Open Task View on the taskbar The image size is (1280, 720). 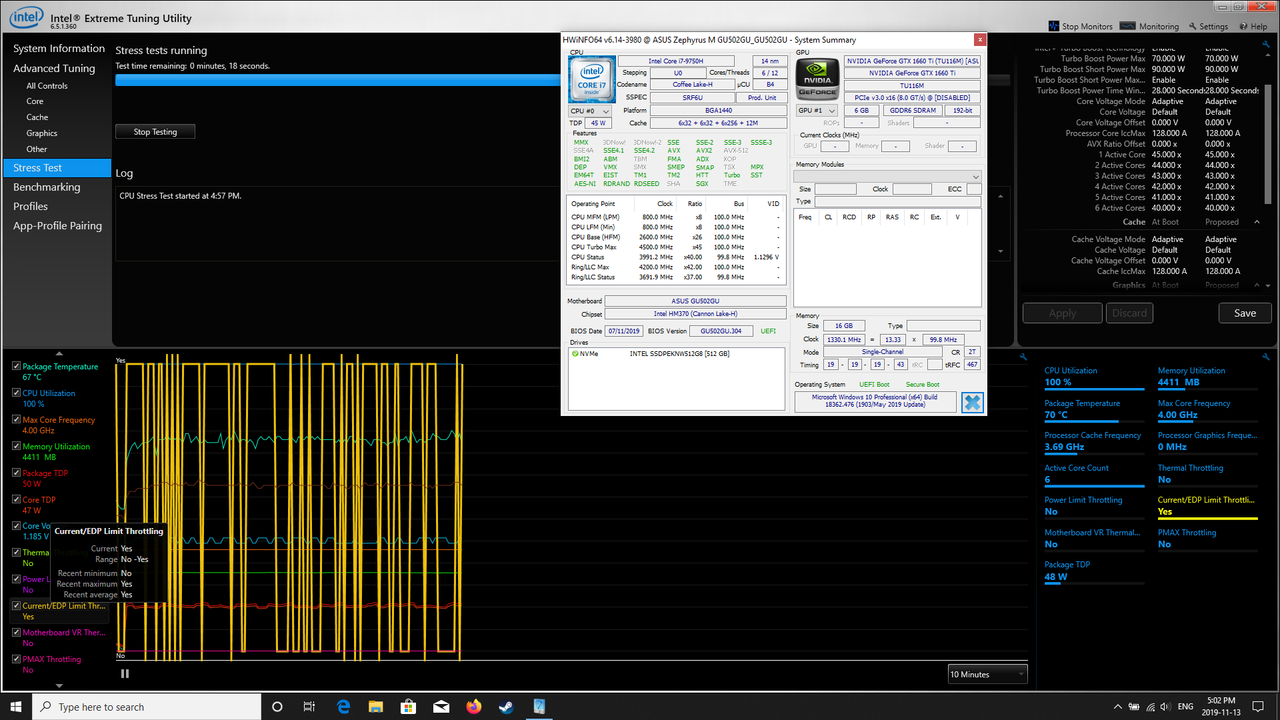point(309,706)
